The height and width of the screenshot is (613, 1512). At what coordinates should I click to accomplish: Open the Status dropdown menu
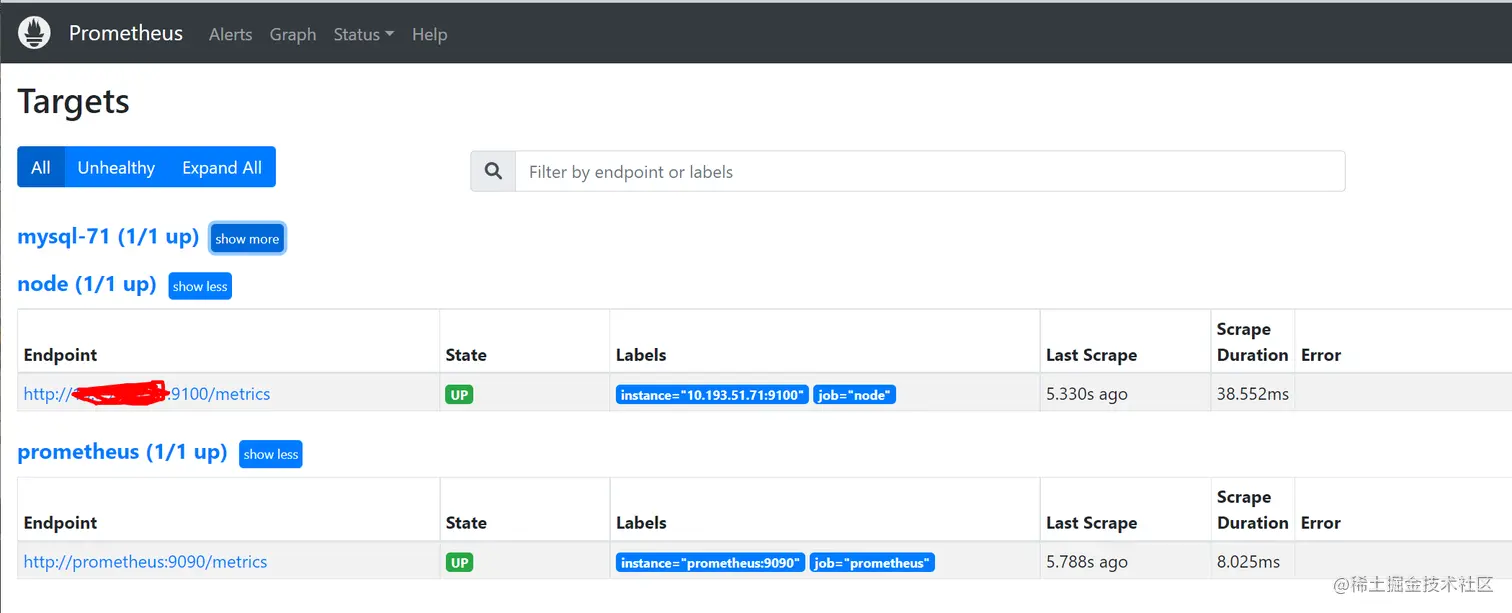(364, 34)
